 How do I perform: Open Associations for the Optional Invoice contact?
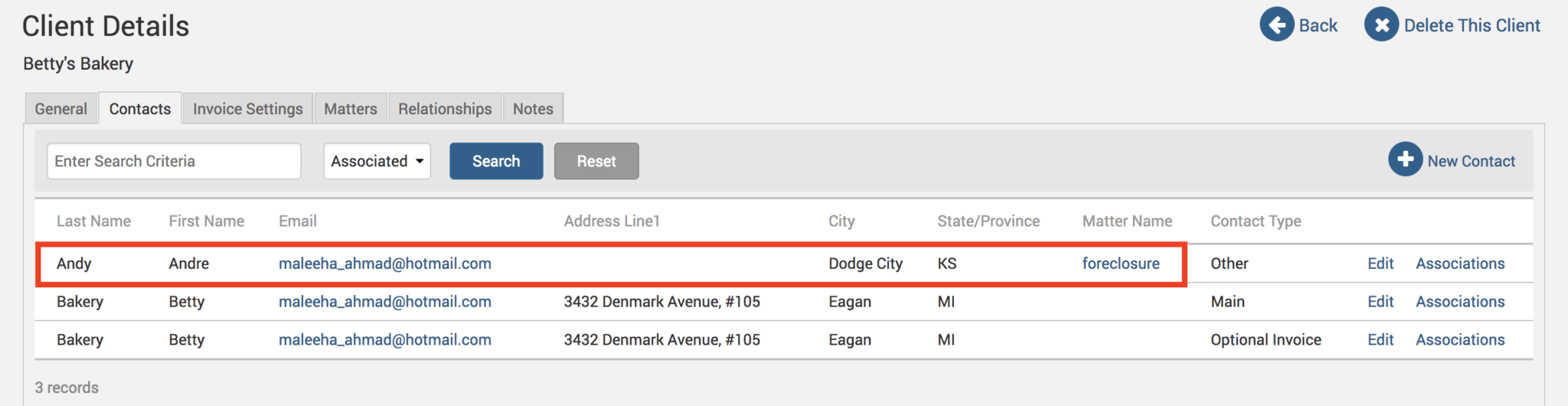(x=1460, y=340)
